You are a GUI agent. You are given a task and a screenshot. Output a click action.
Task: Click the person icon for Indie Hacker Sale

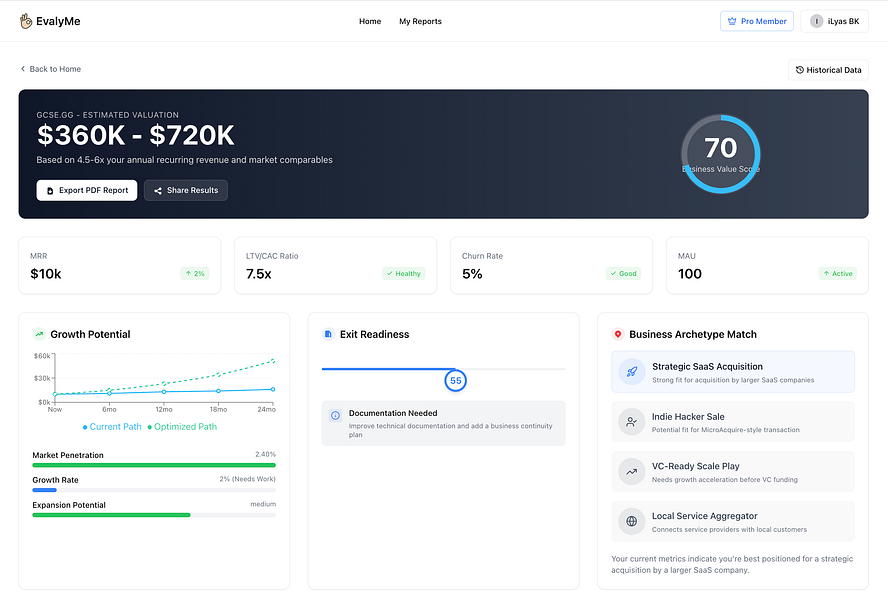(x=631, y=422)
